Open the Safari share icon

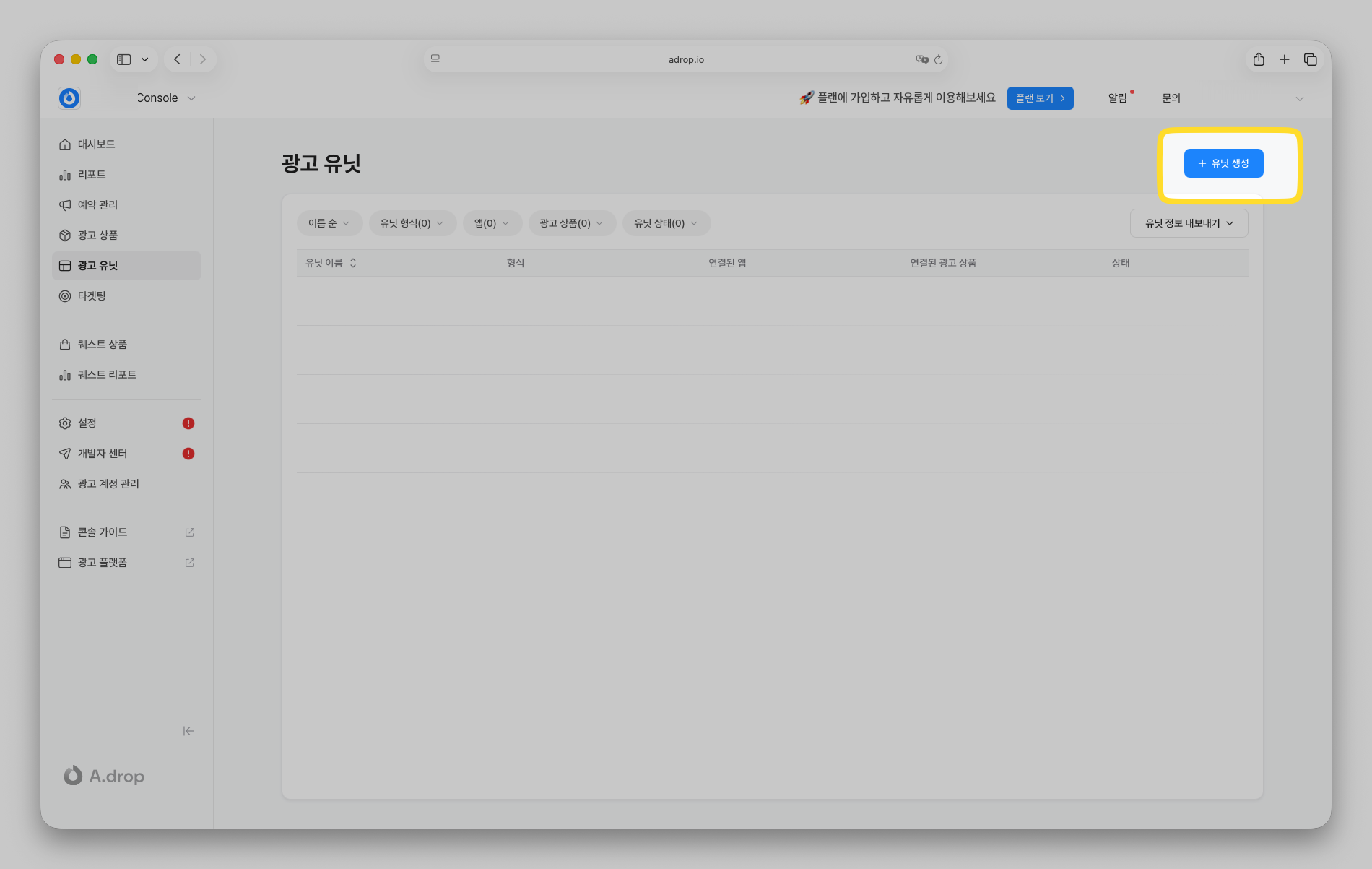1259,60
